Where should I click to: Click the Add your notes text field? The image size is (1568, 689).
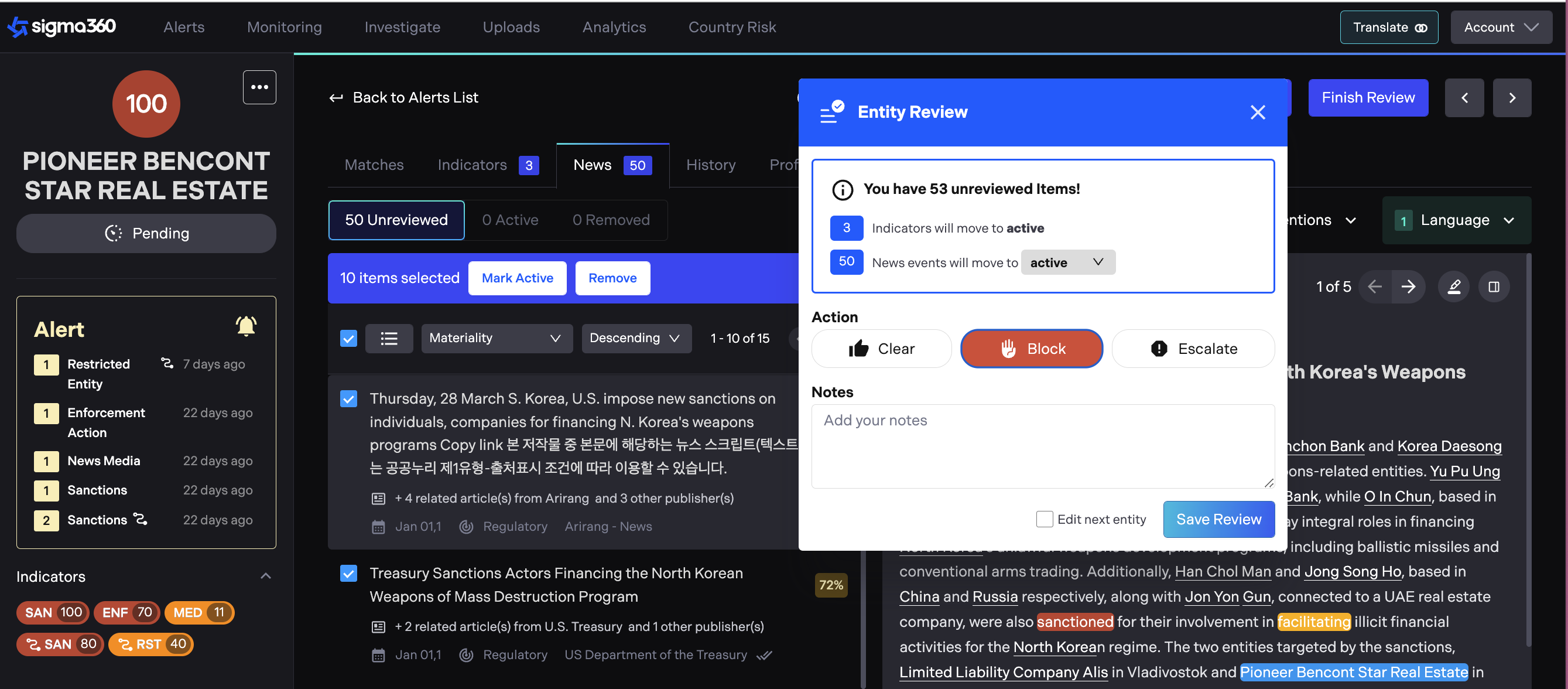pyautogui.click(x=1042, y=446)
